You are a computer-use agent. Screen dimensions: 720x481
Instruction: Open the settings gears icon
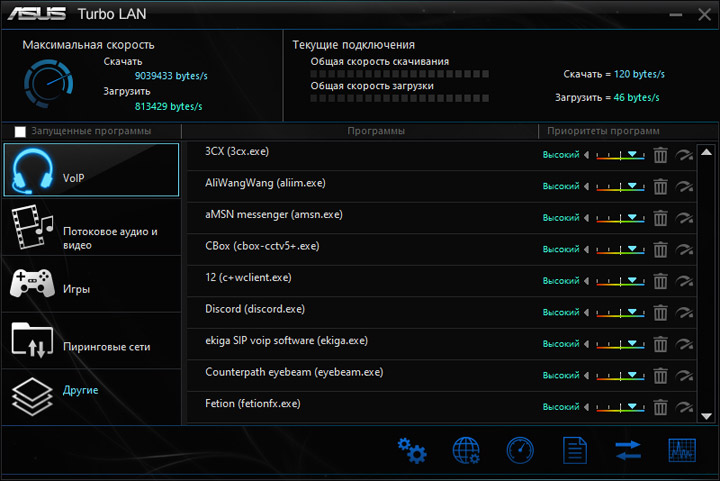[412, 451]
